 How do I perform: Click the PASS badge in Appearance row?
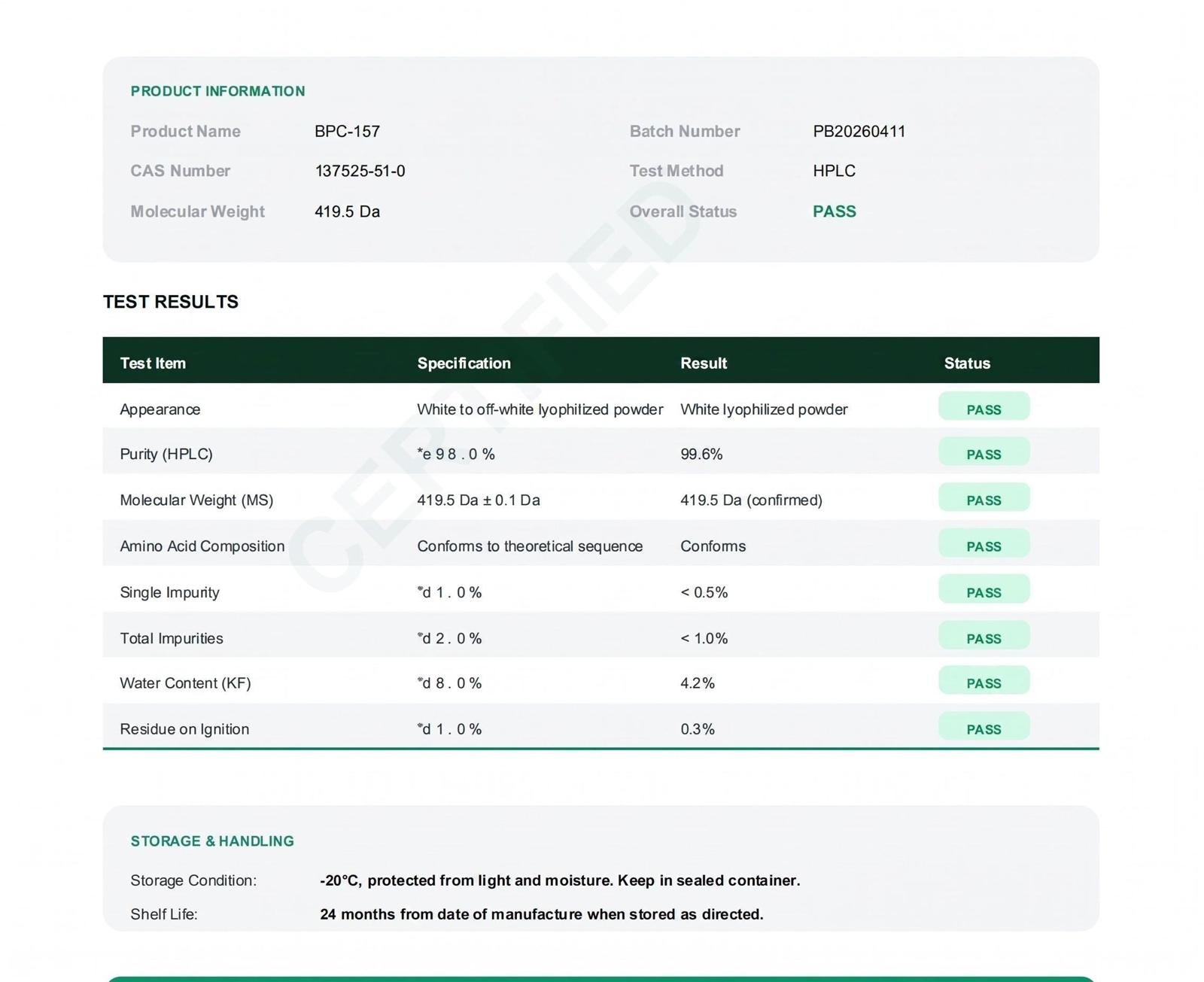(x=984, y=407)
